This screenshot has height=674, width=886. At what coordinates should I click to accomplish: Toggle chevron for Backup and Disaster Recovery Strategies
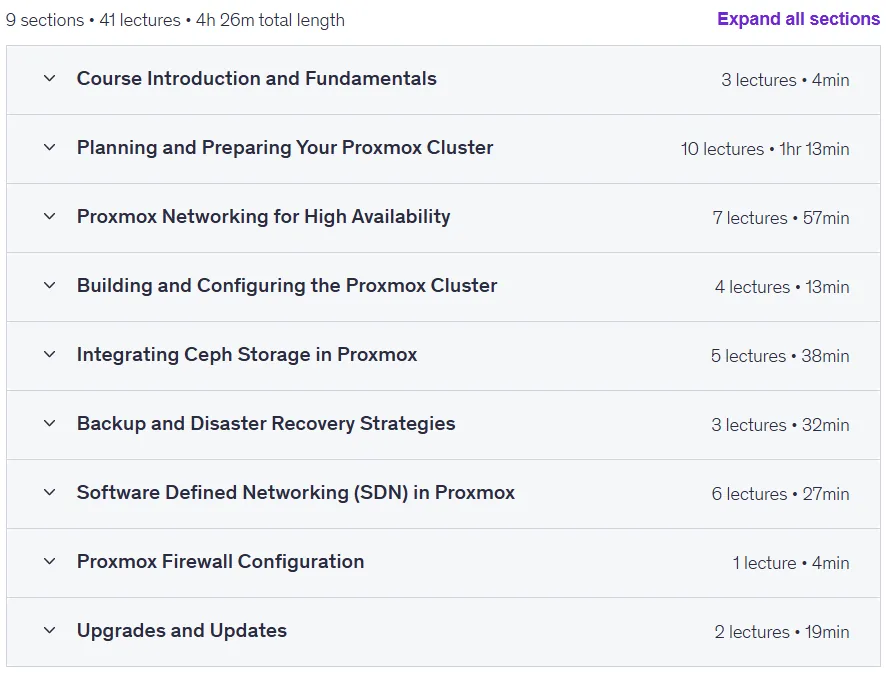pos(50,423)
